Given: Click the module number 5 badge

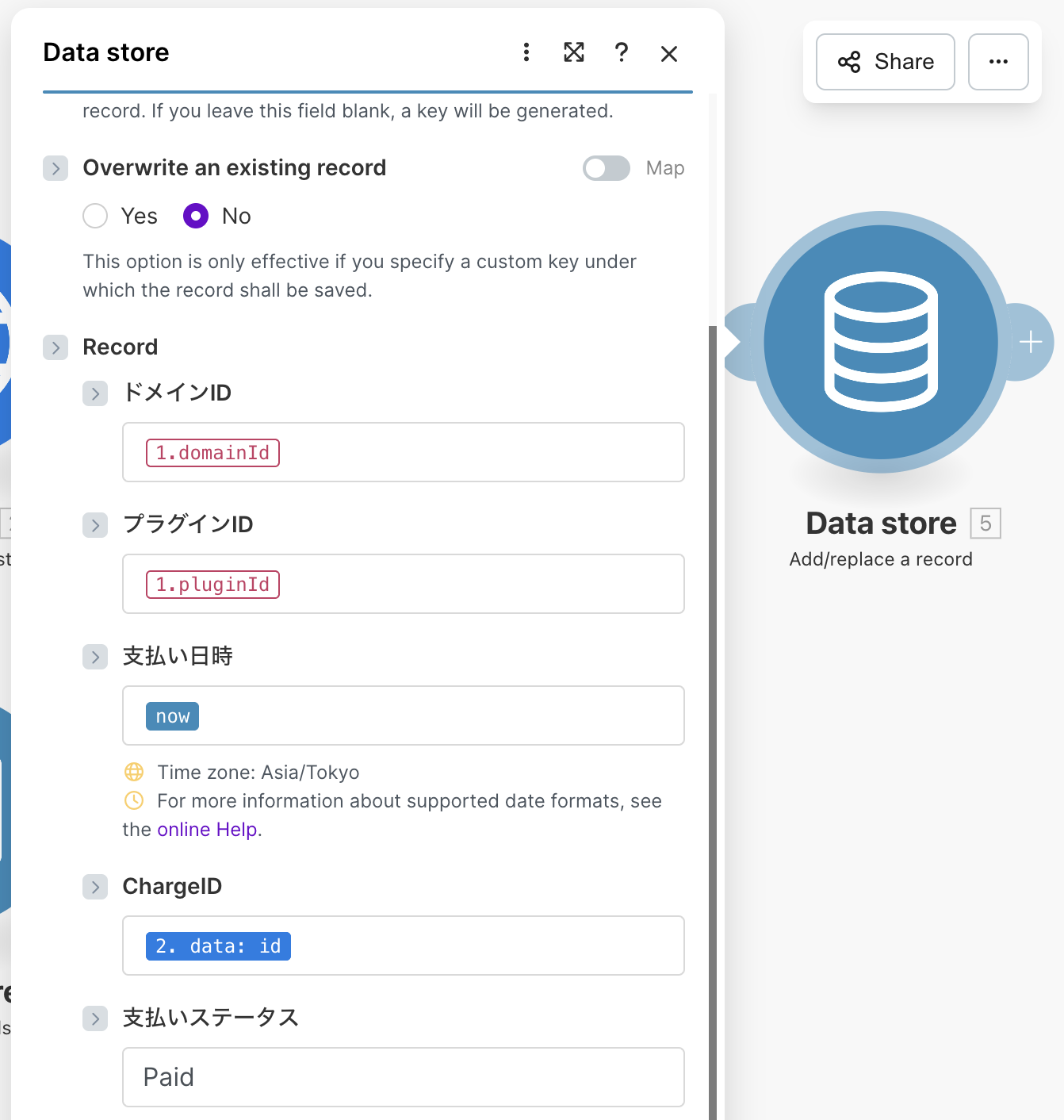Looking at the screenshot, I should click(x=986, y=524).
